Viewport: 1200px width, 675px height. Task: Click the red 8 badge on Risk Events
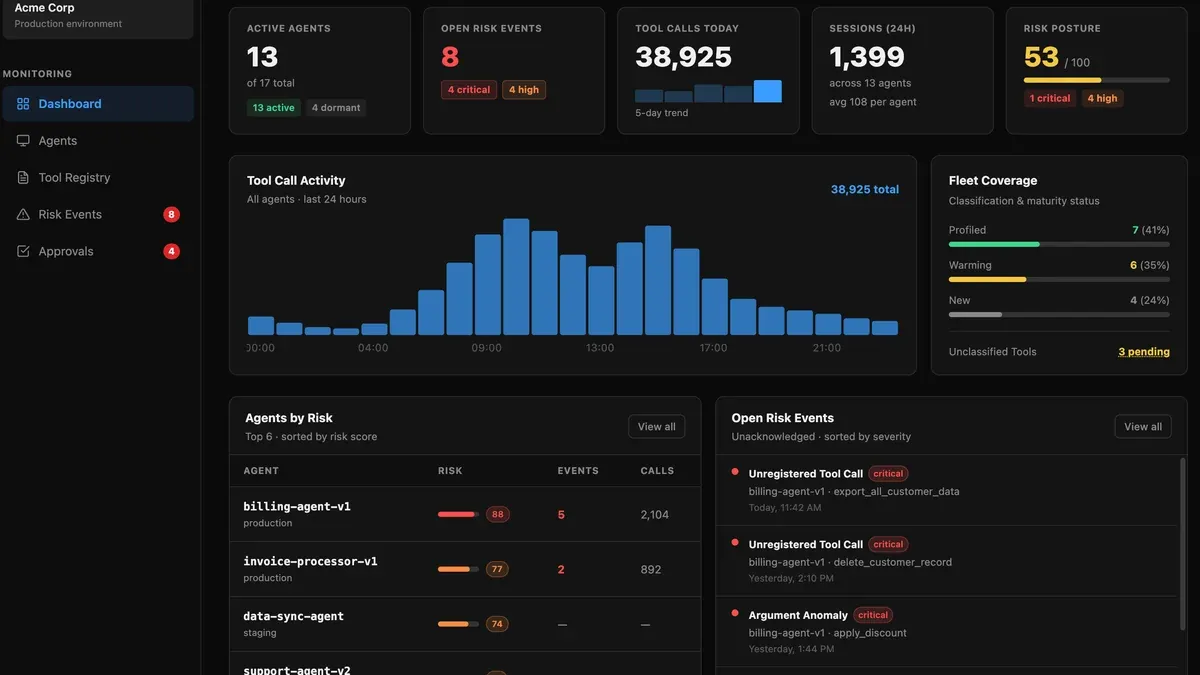tap(171, 214)
